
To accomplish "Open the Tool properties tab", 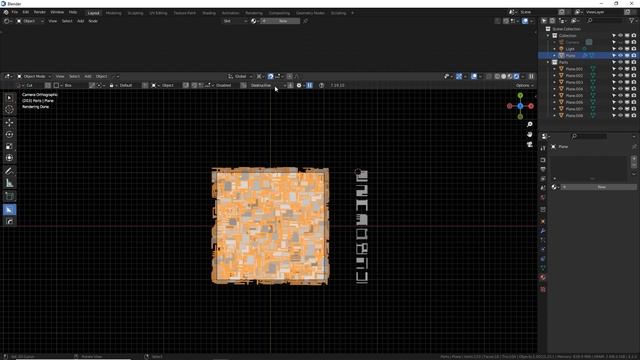I will tap(543, 148).
